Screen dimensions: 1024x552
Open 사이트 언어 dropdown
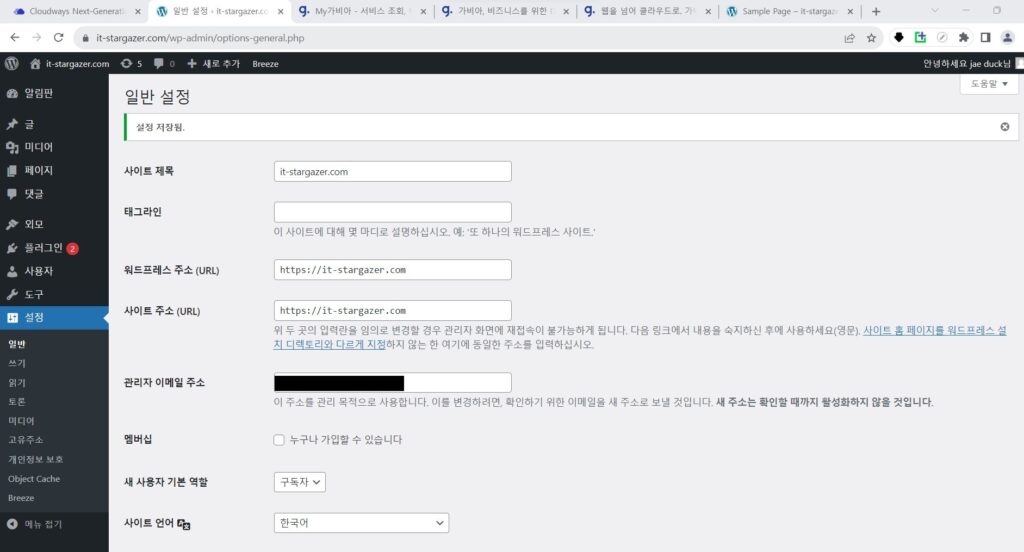361,523
